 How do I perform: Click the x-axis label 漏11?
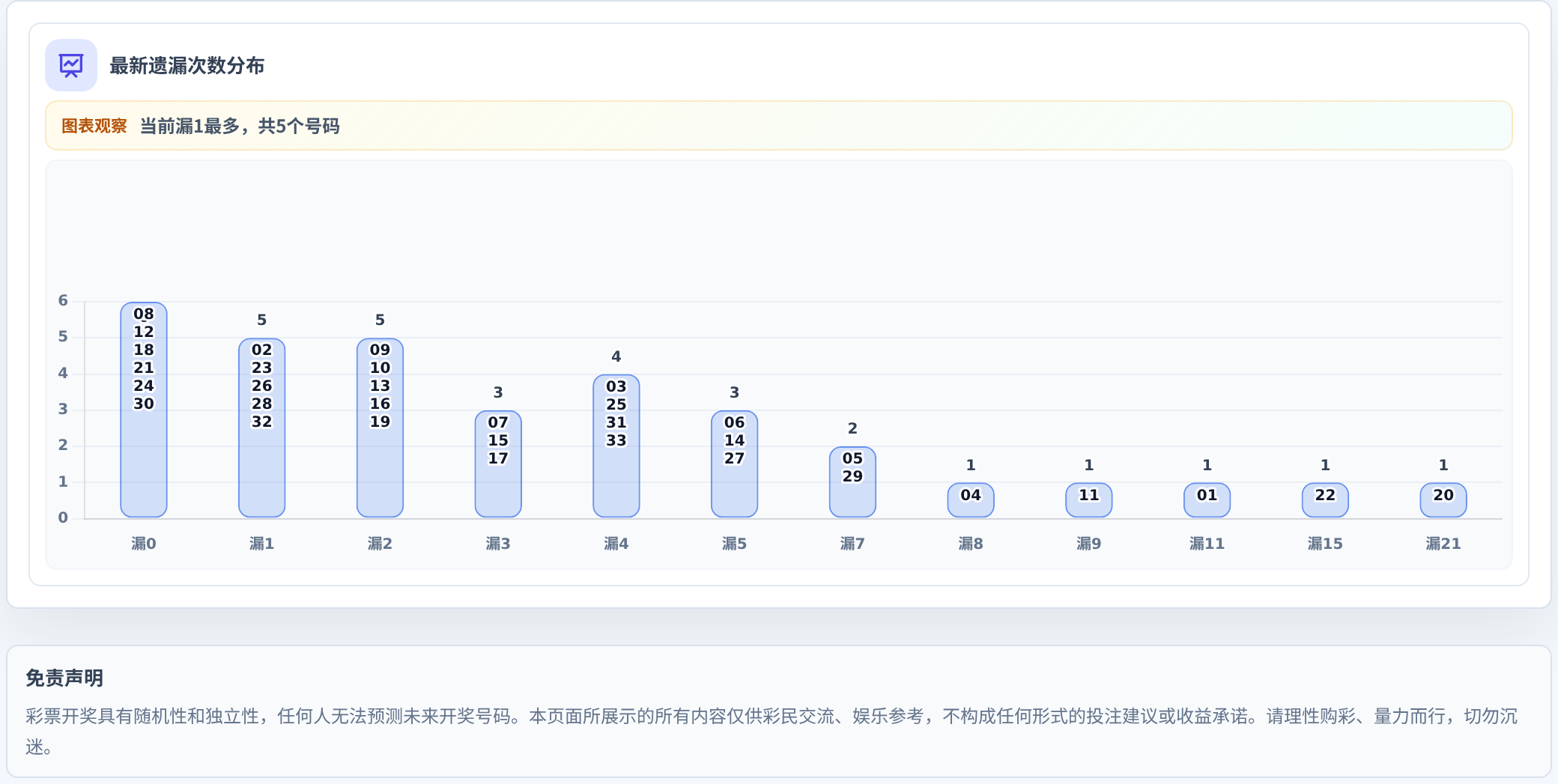pyautogui.click(x=1207, y=544)
